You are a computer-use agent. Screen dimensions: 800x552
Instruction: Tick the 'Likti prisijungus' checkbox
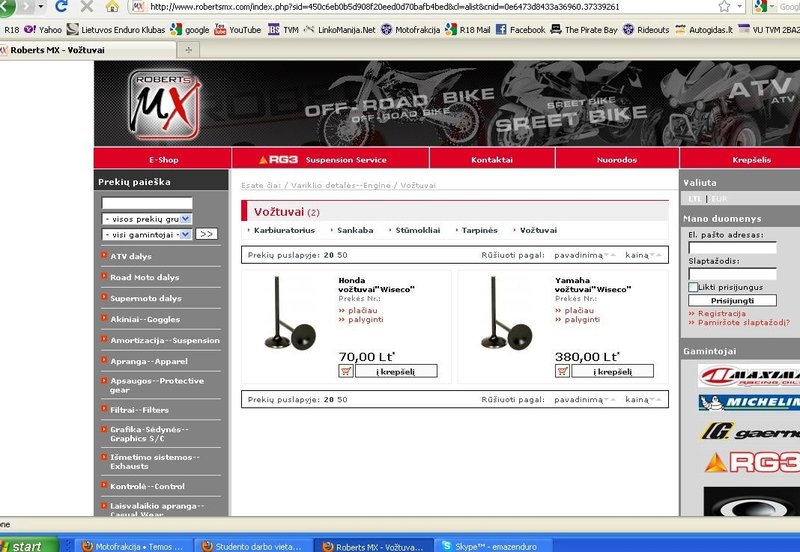click(693, 287)
